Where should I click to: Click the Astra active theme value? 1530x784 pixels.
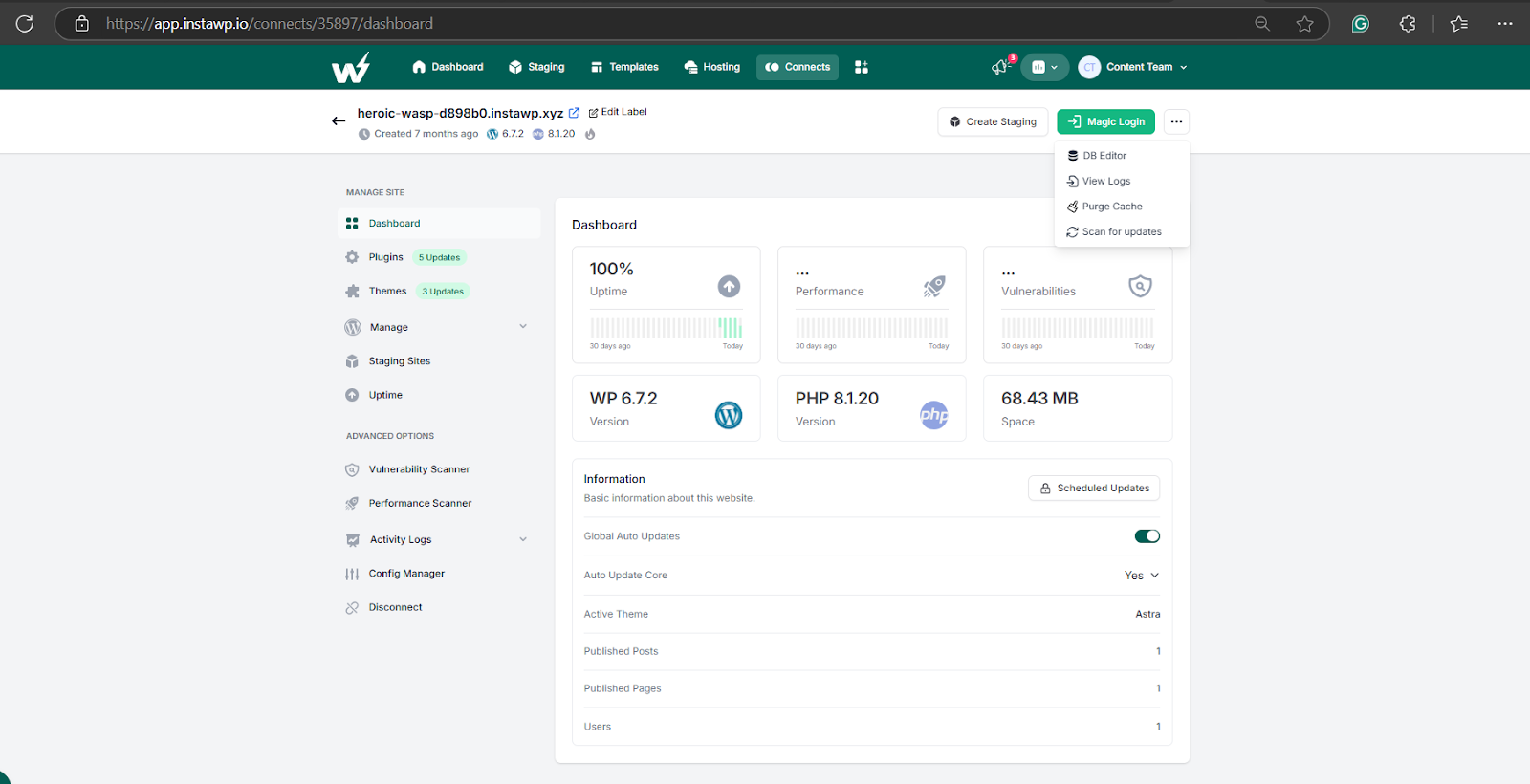(x=1147, y=614)
